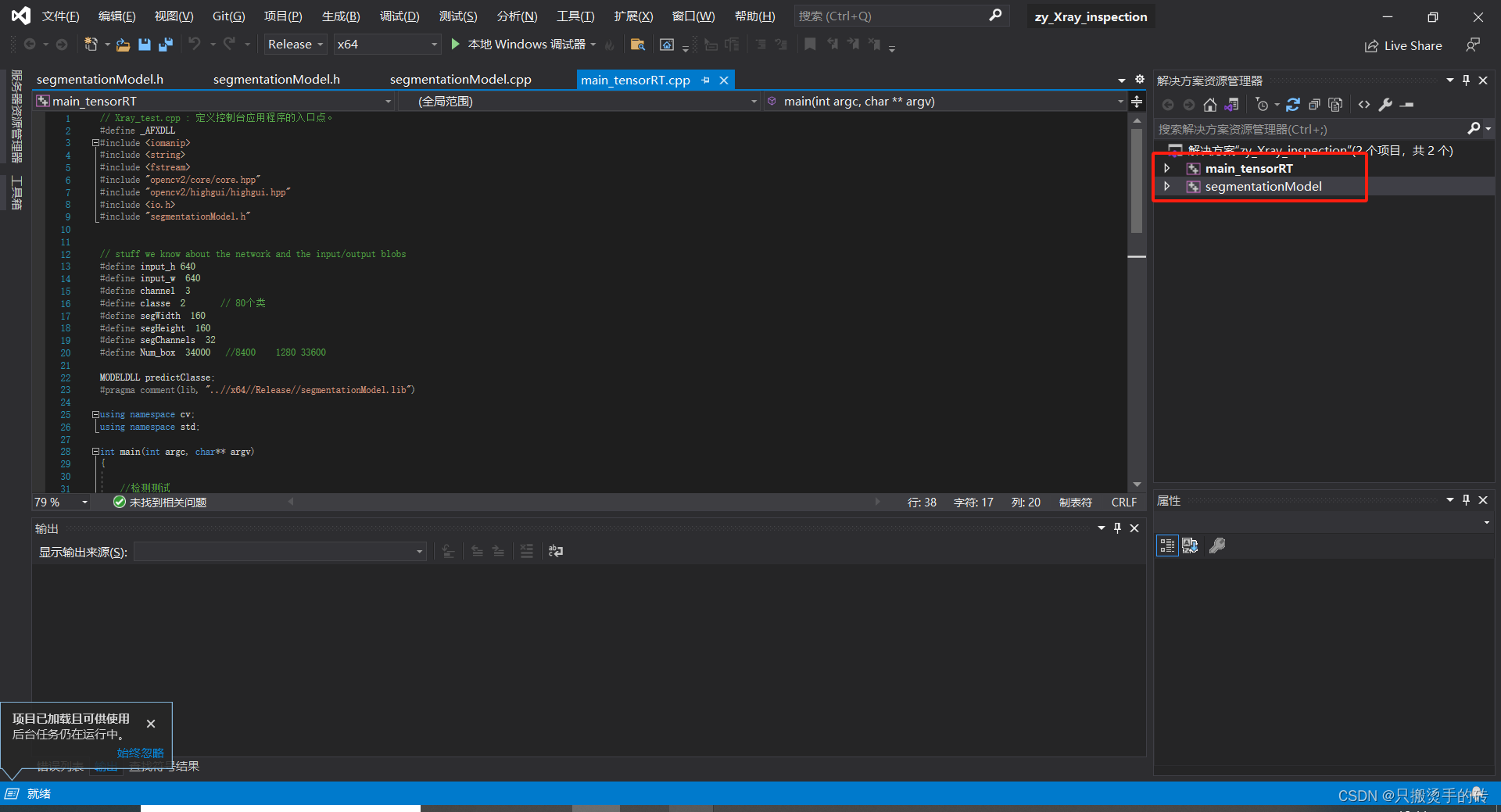
Task: Click the Undo arrow icon
Action: click(194, 44)
